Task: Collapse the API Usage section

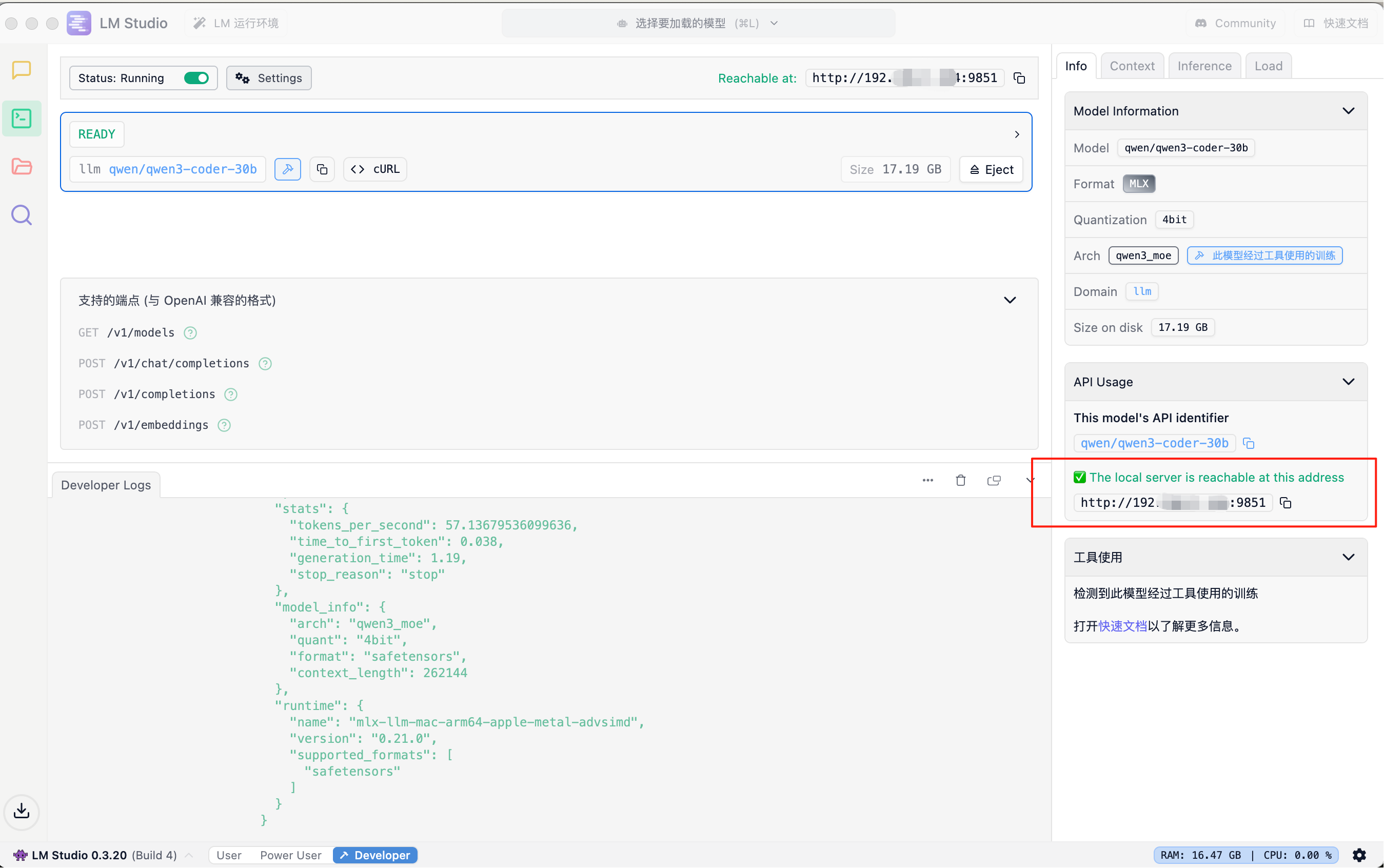Action: tap(1348, 382)
